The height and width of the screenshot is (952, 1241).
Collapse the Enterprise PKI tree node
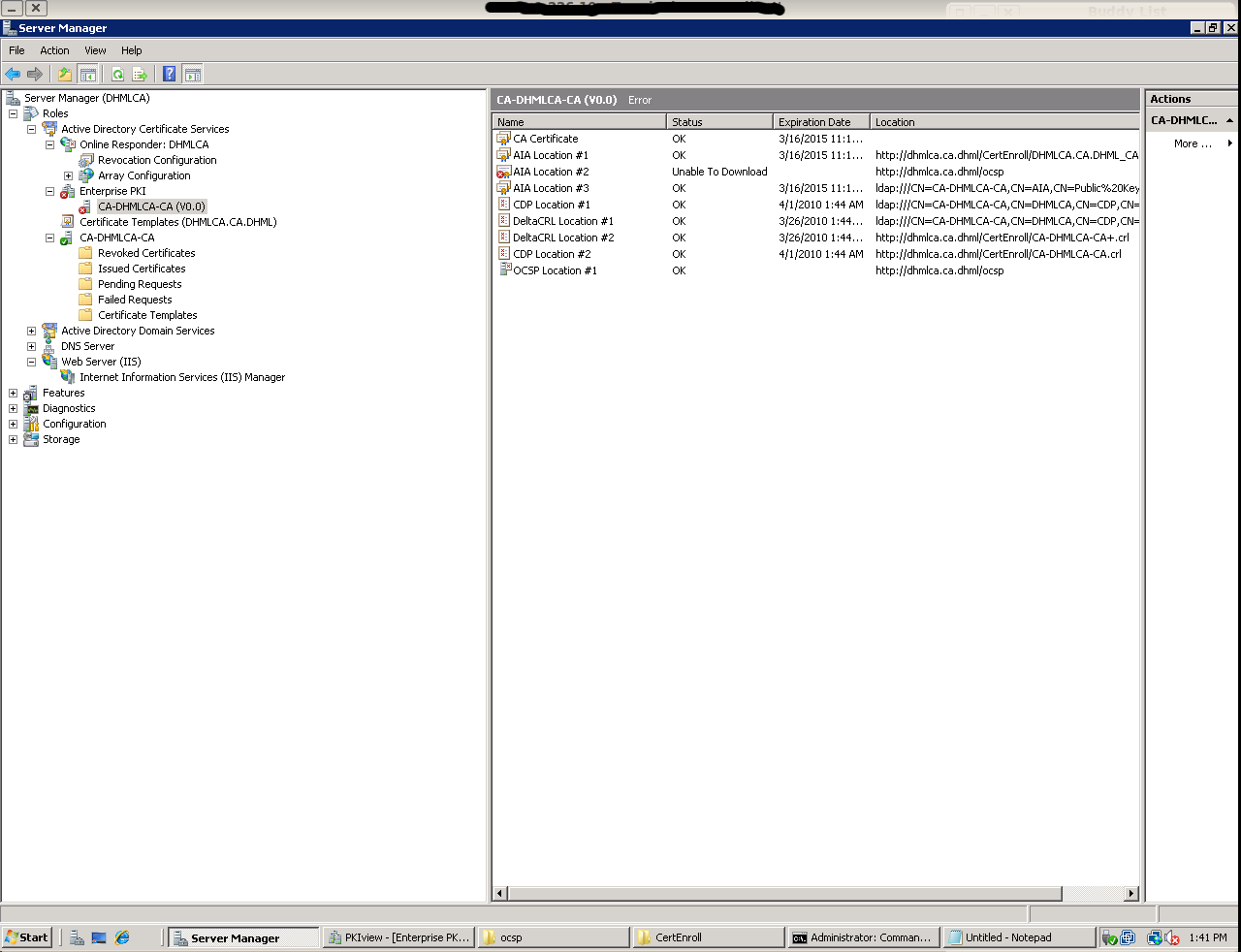click(x=49, y=191)
